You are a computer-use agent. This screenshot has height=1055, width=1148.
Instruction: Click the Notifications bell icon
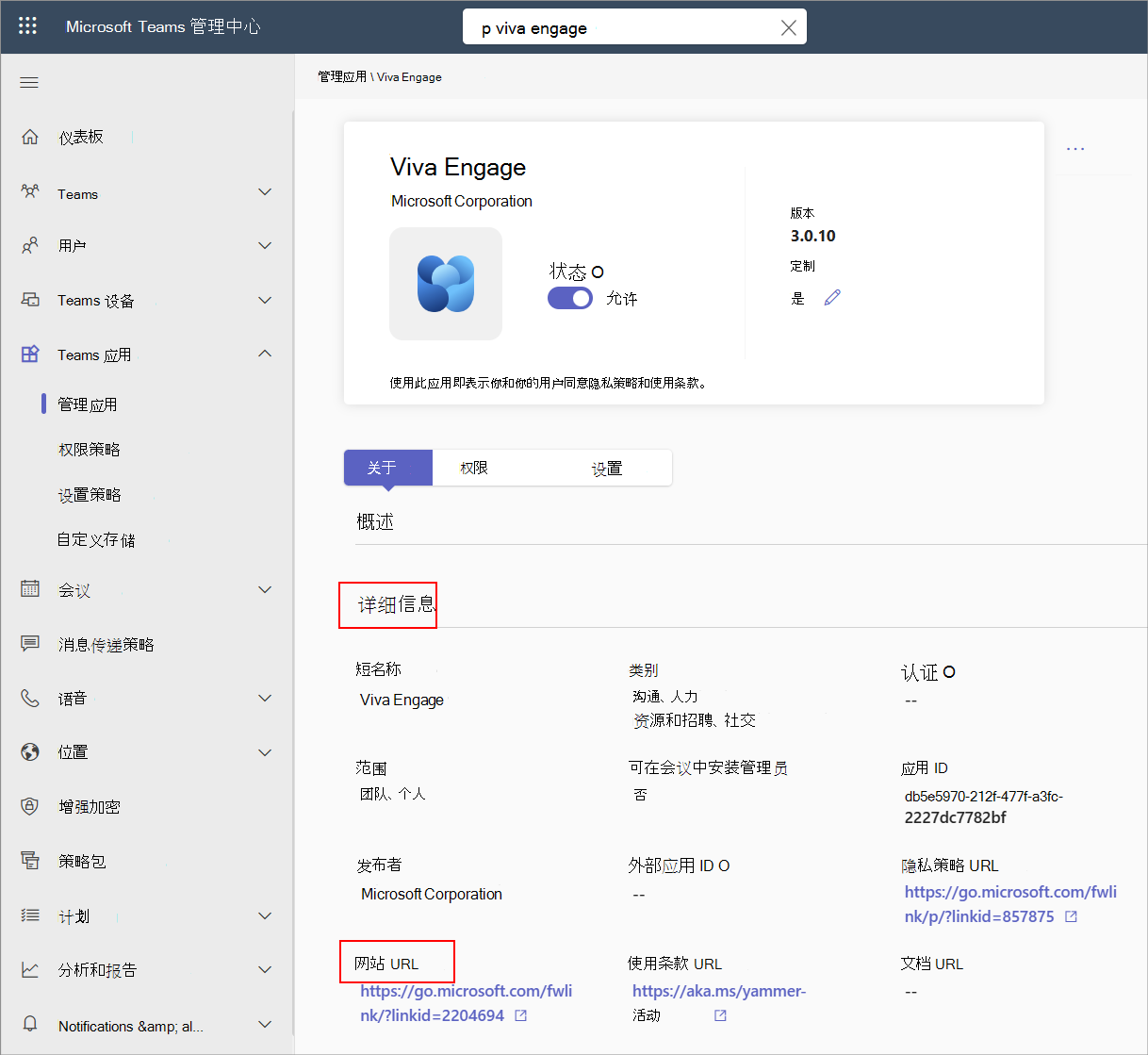coord(30,1024)
